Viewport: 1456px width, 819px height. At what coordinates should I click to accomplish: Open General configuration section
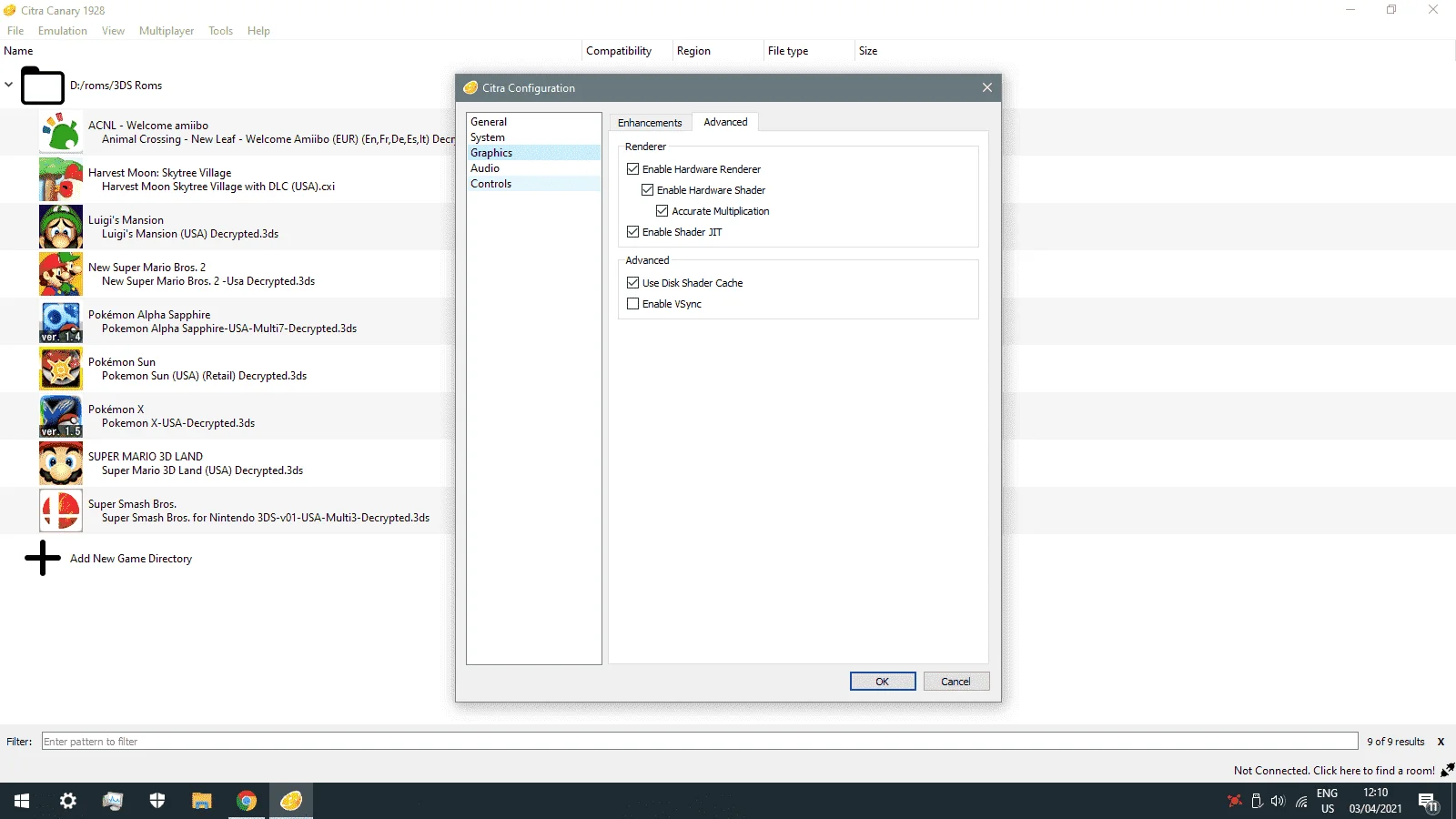coord(533,122)
